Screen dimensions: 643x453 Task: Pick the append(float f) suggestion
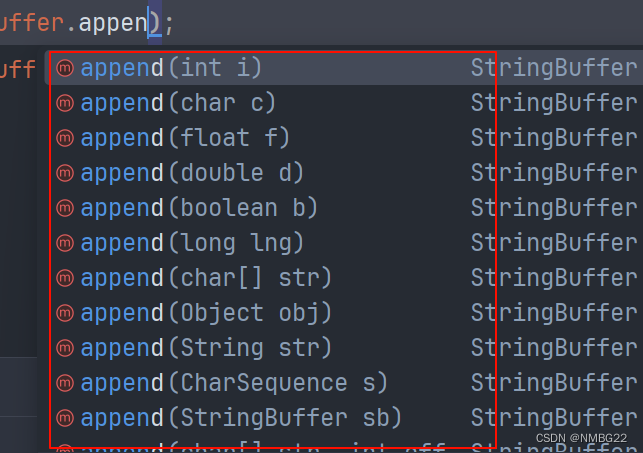tap(344, 138)
